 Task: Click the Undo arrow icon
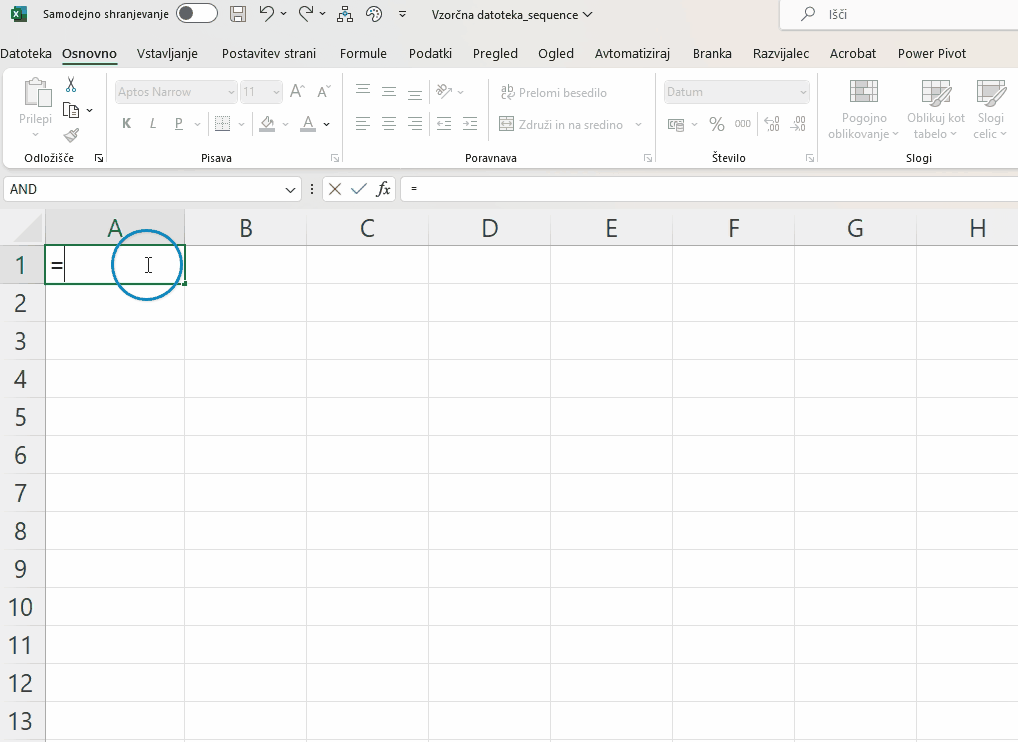point(266,14)
